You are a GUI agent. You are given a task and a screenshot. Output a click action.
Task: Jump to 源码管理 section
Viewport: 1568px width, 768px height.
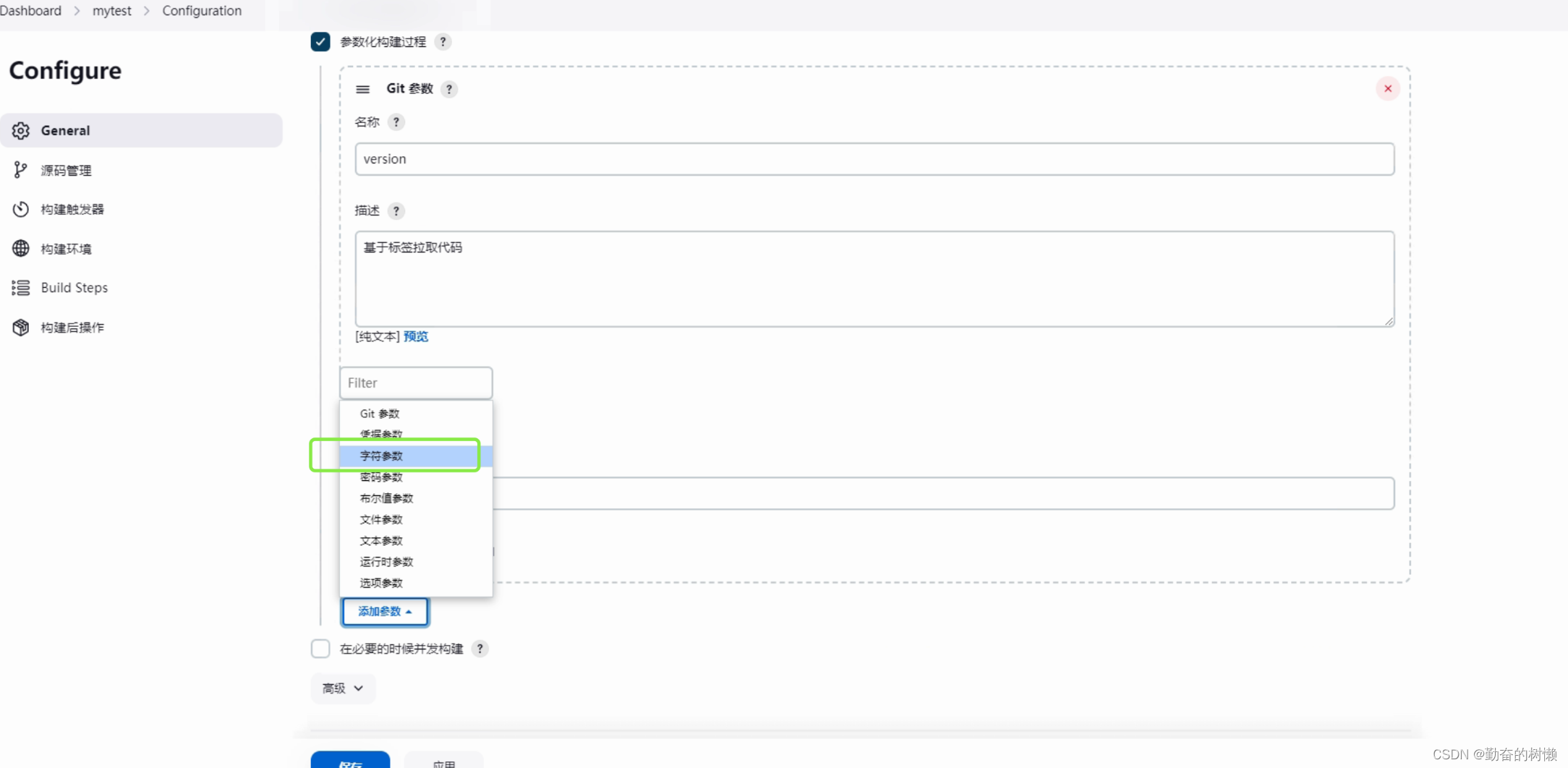pos(142,170)
